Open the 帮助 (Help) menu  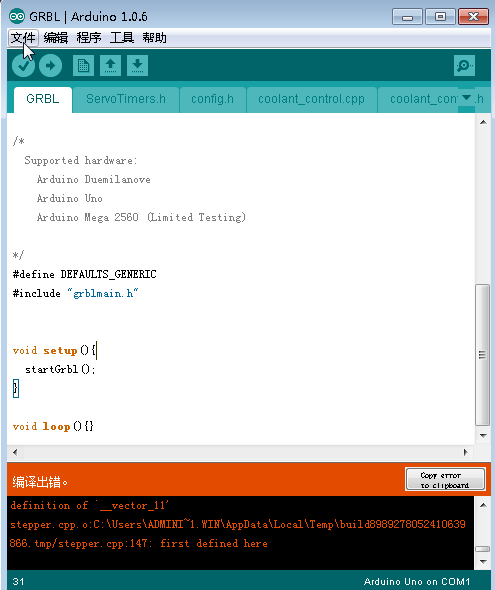tap(154, 38)
